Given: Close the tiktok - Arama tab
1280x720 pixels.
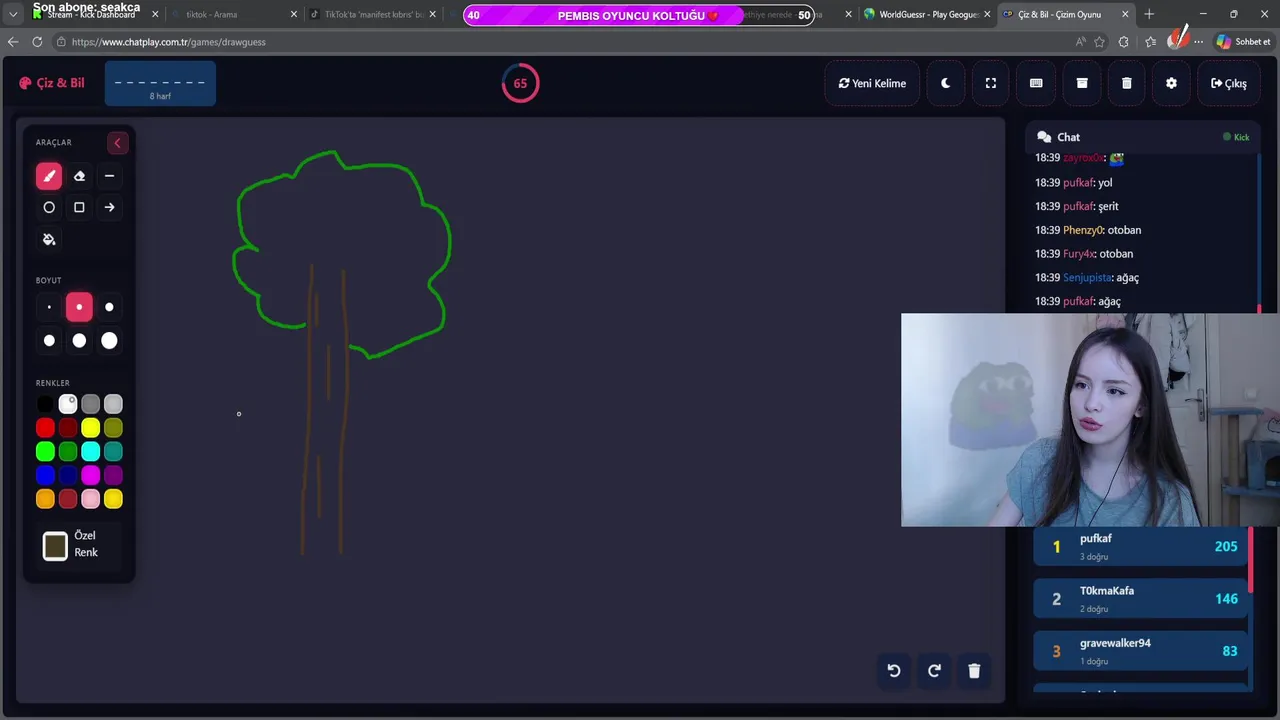Looking at the screenshot, I should point(294,14).
